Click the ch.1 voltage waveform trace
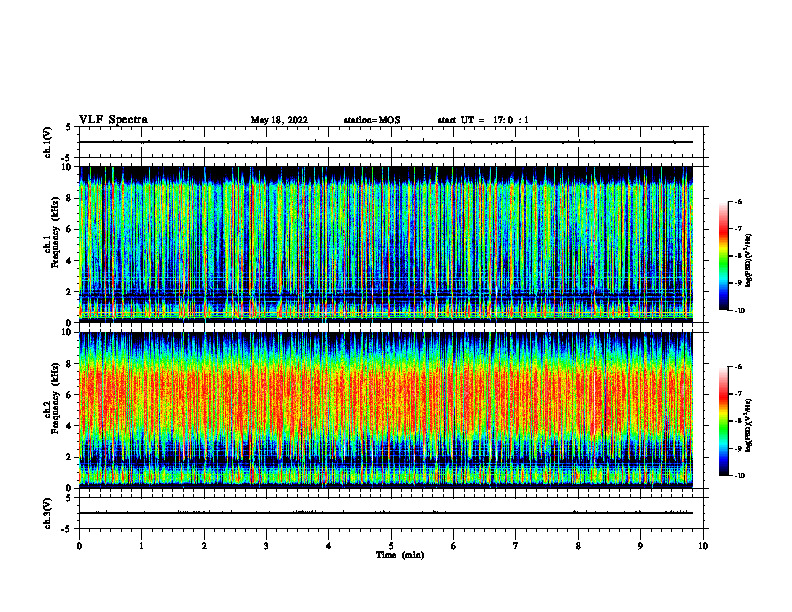The image size is (792, 612). (386, 142)
